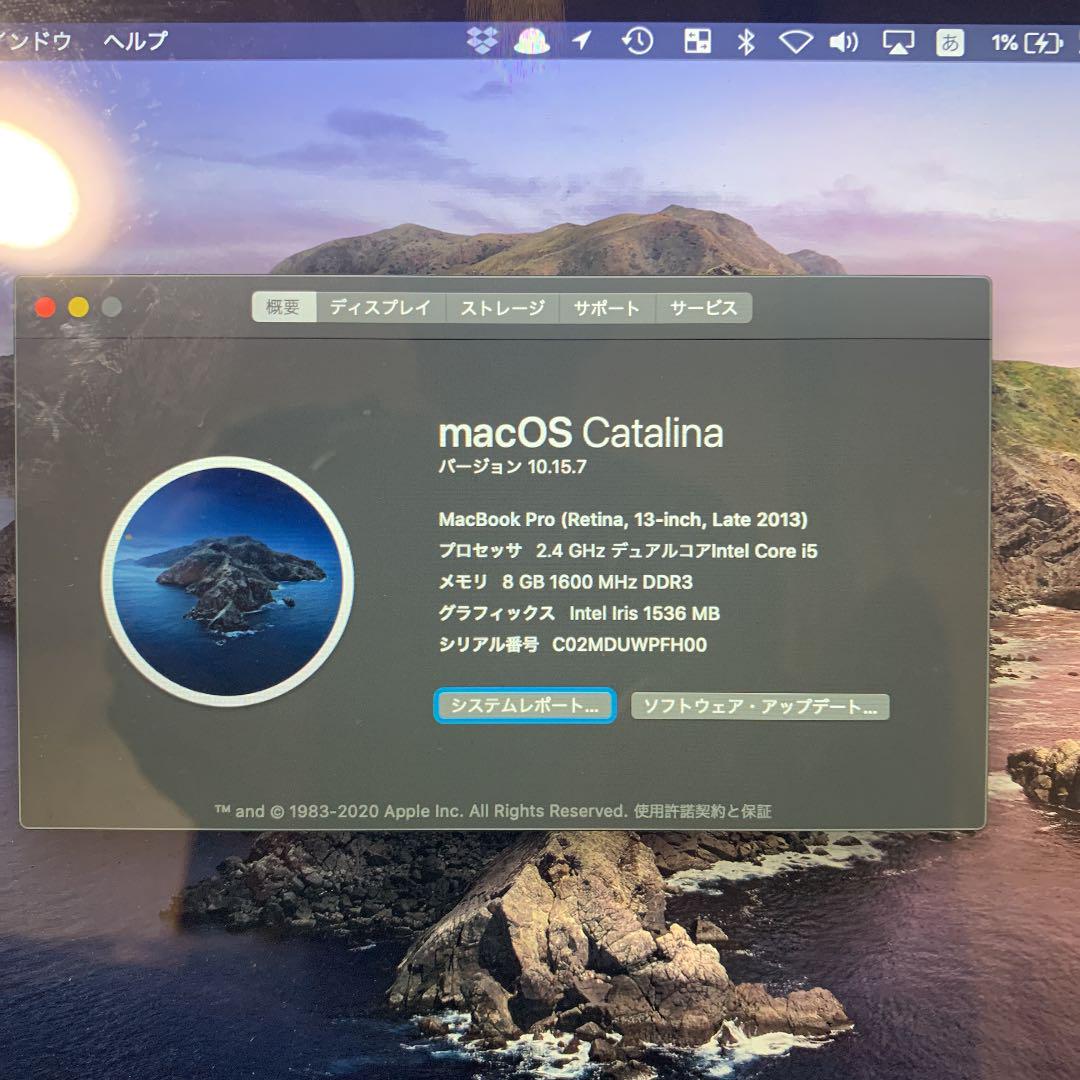This screenshot has height=1080, width=1080.
Task: Open the Time Machine menu bar icon
Action: (638, 41)
